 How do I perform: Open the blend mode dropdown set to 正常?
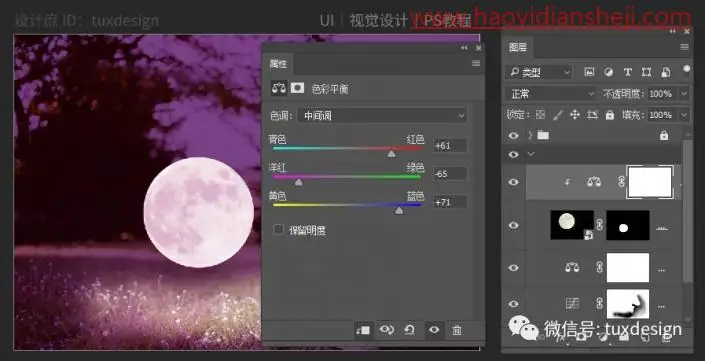pyautogui.click(x=551, y=94)
